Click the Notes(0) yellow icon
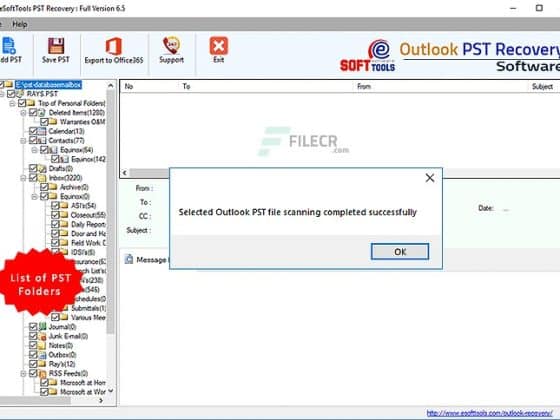Image resolution: width=560 pixels, height=420 pixels. tap(42, 345)
